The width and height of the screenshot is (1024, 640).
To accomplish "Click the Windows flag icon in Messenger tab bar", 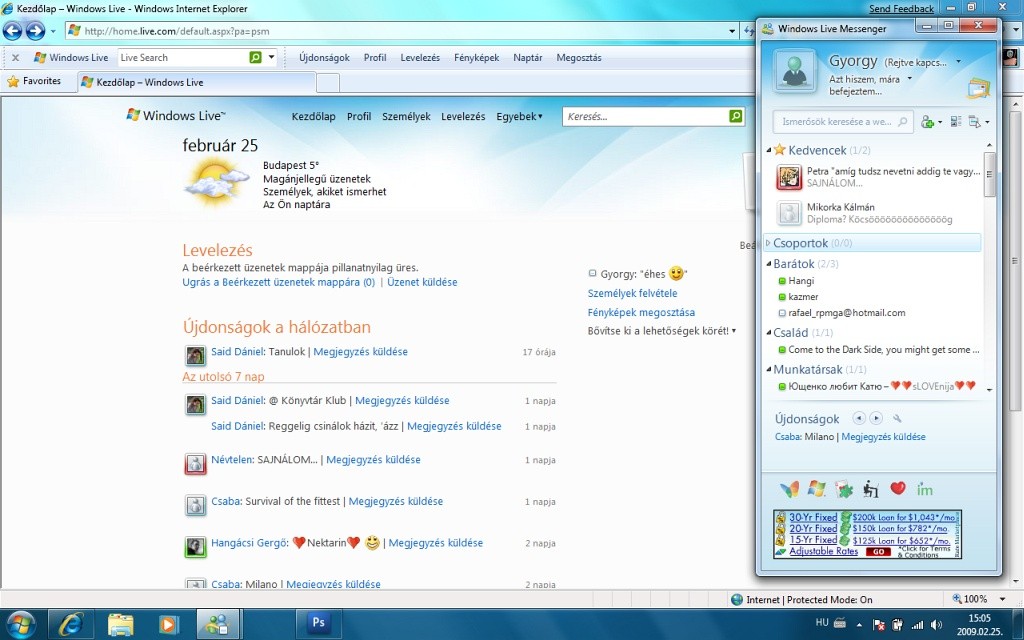I will coord(816,488).
